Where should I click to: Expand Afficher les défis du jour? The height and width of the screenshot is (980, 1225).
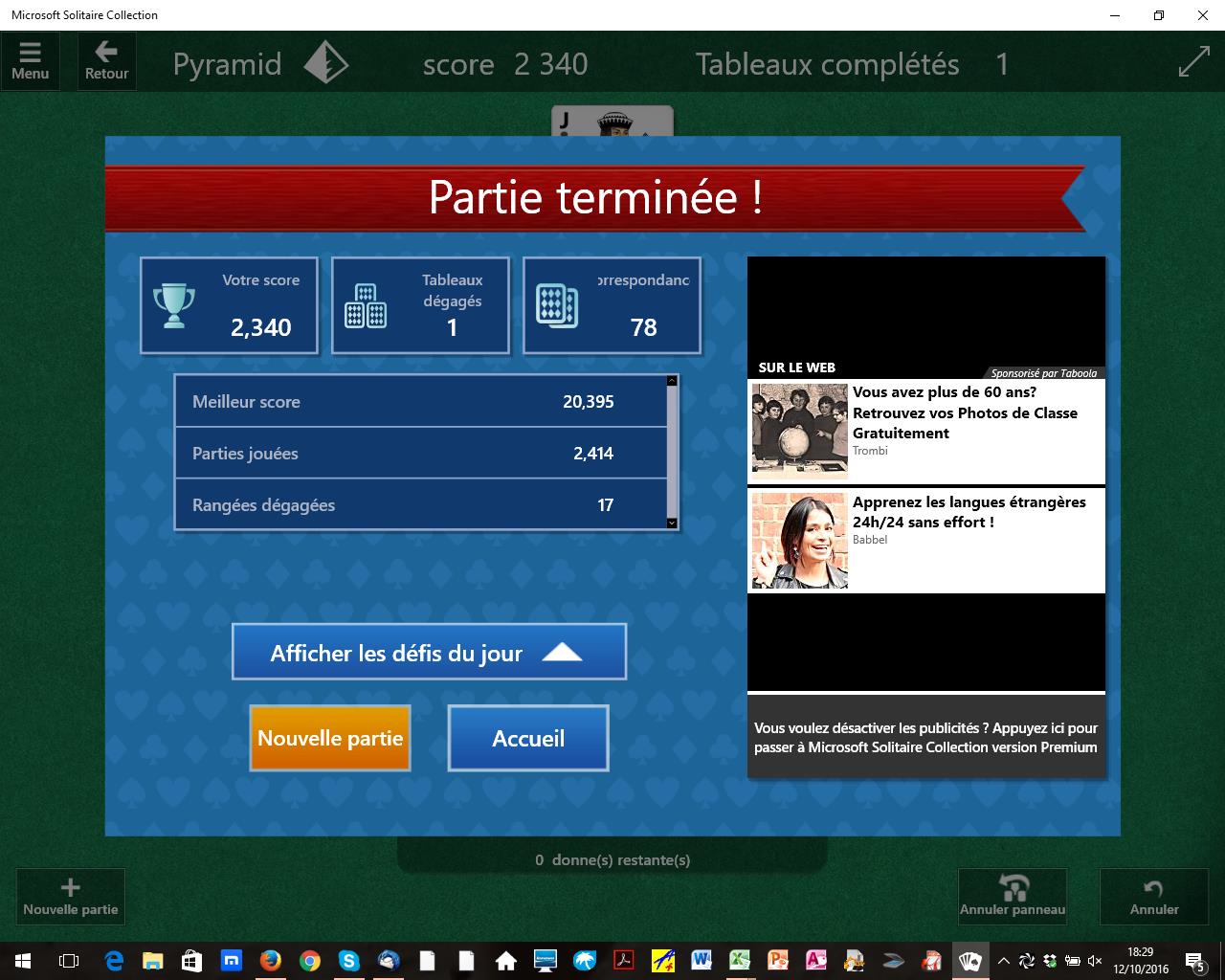[429, 653]
